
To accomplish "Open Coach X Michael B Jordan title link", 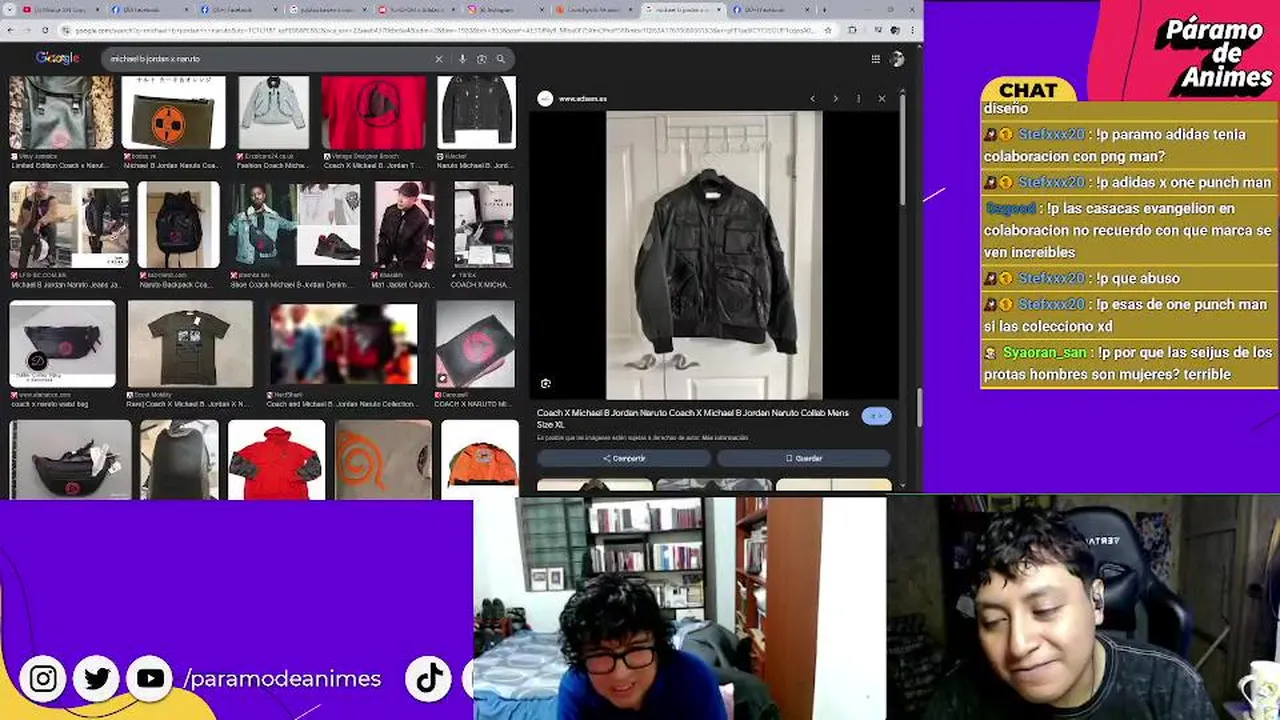I will pyautogui.click(x=692, y=418).
